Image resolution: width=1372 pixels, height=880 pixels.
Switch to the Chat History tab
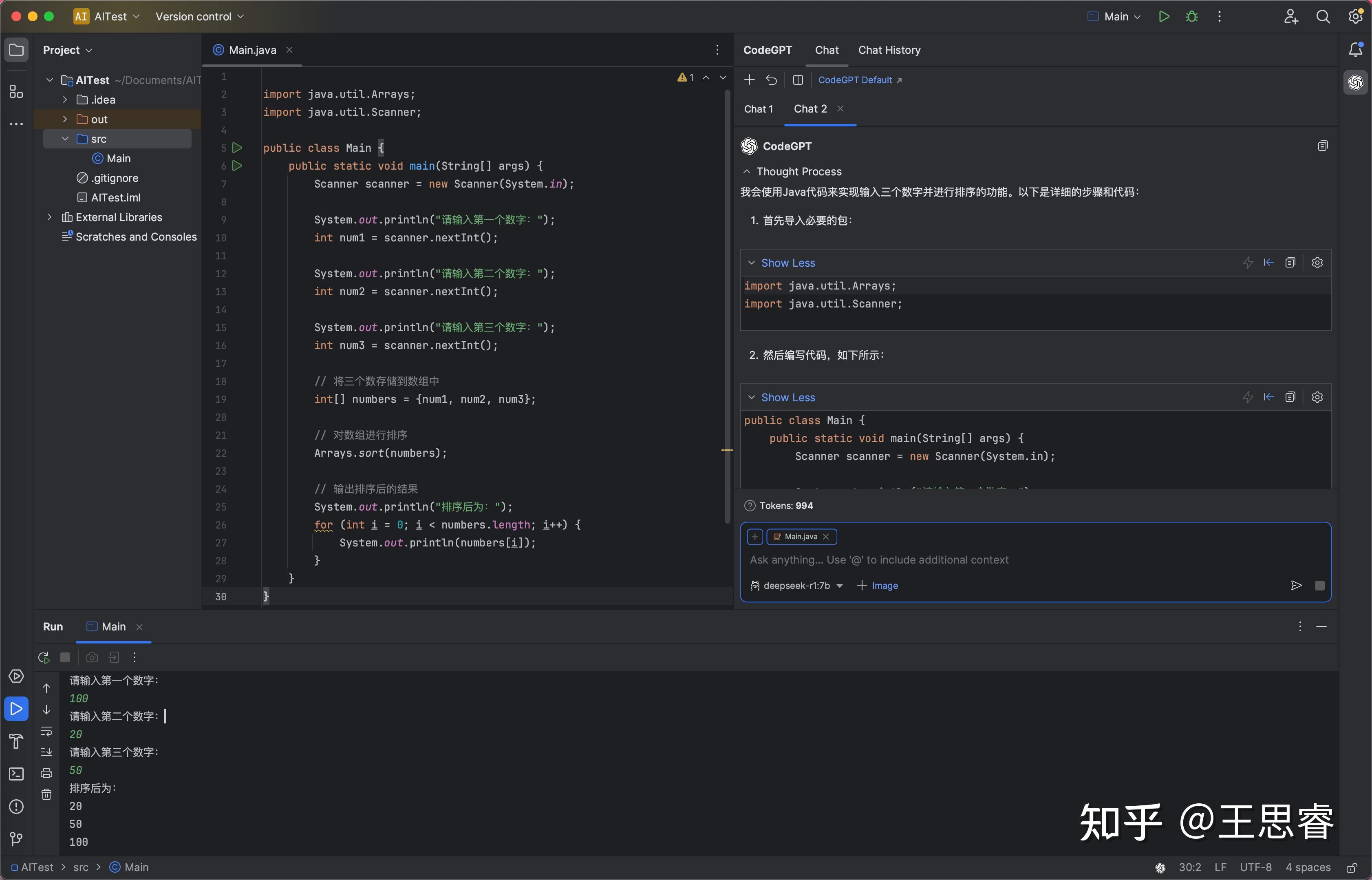point(889,50)
